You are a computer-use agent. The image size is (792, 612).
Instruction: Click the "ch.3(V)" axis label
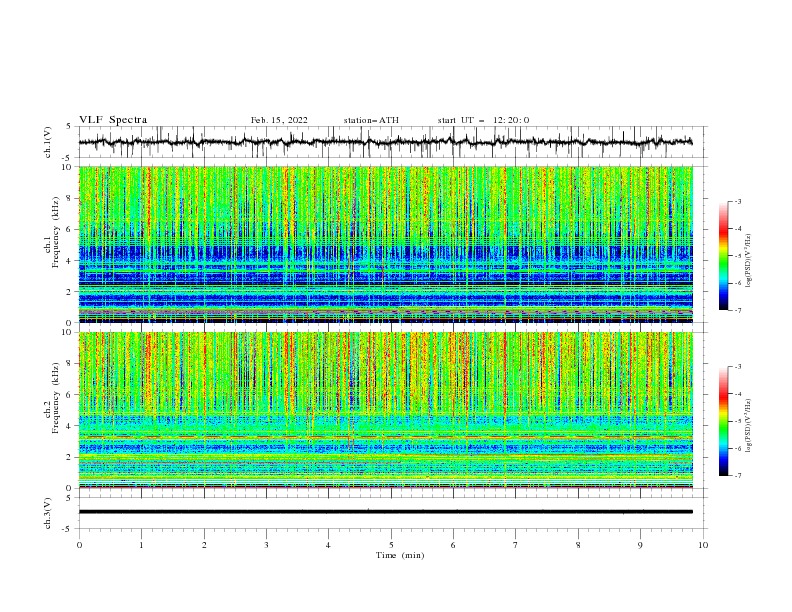tap(47, 513)
